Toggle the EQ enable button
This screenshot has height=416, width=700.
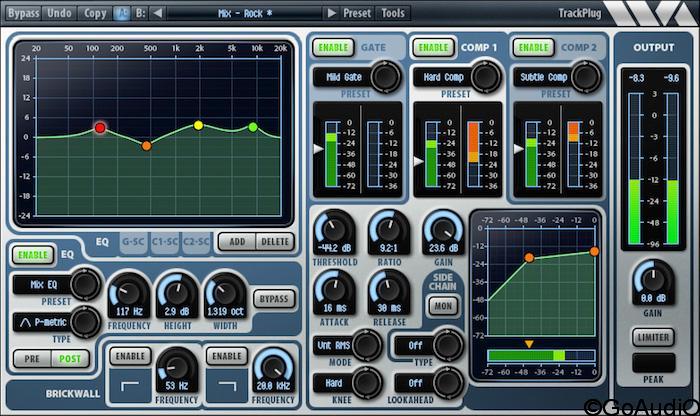(33, 255)
